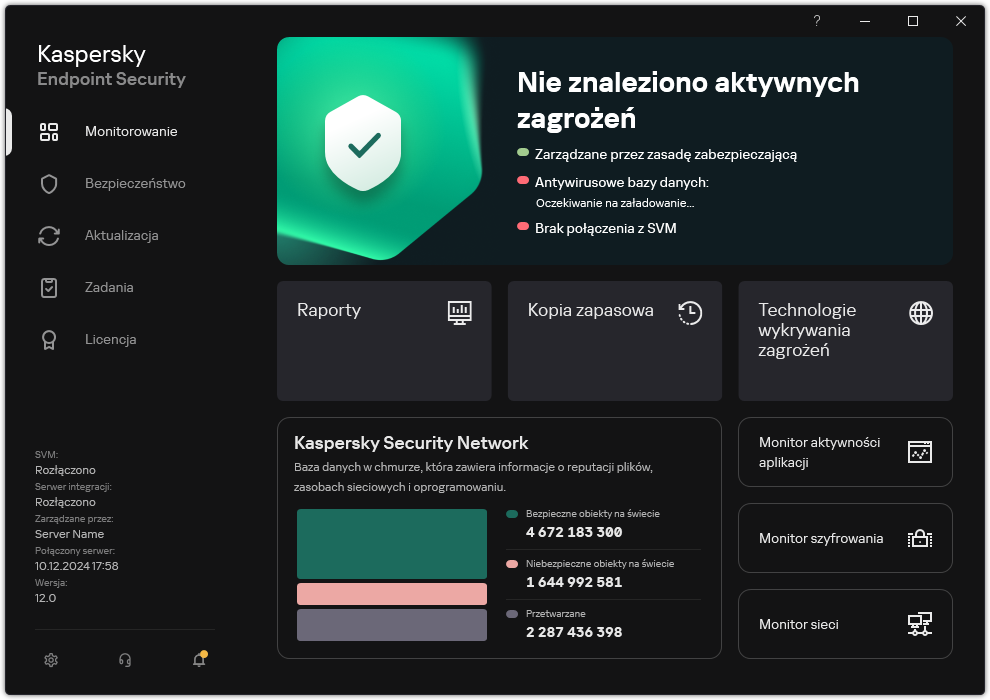Select the Zadania section in sidebar
This screenshot has height=700, width=990.
[110, 287]
